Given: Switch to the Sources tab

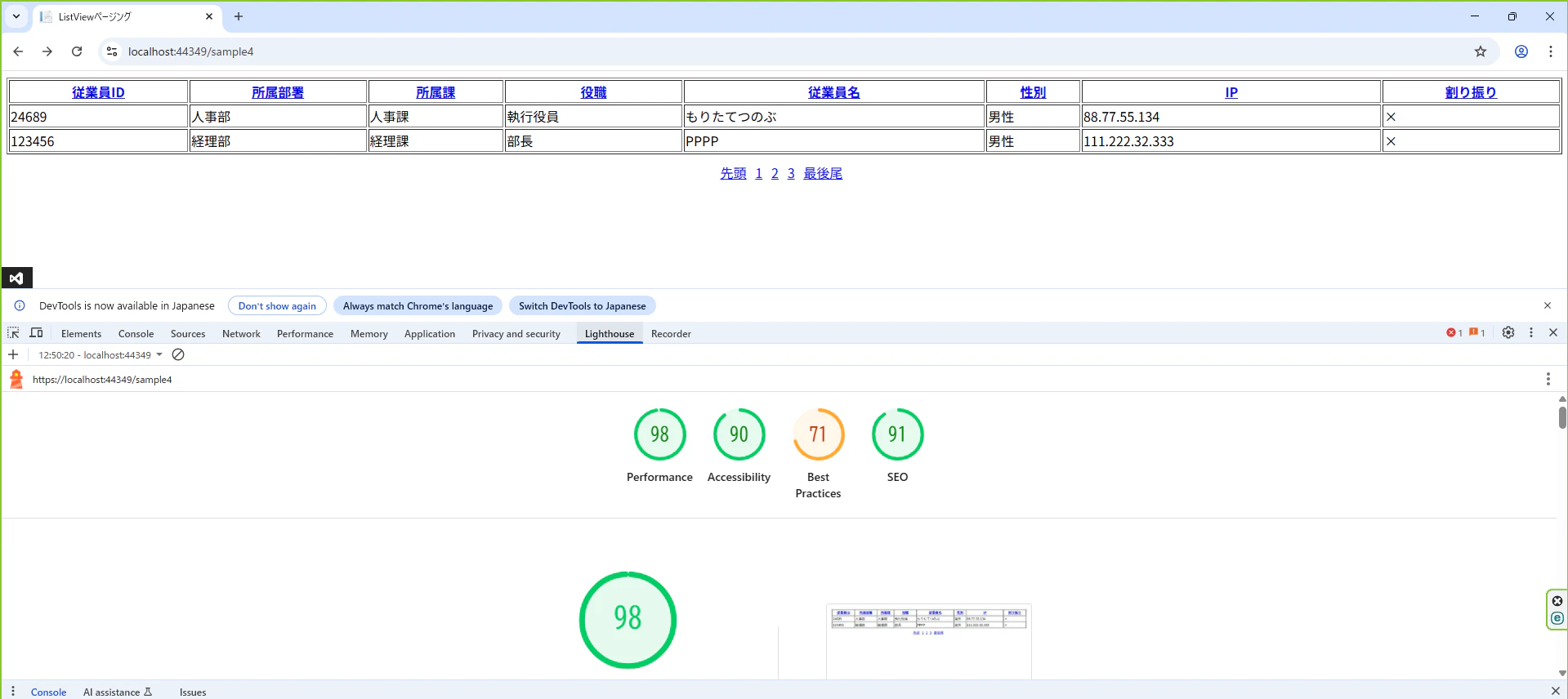Looking at the screenshot, I should point(188,333).
